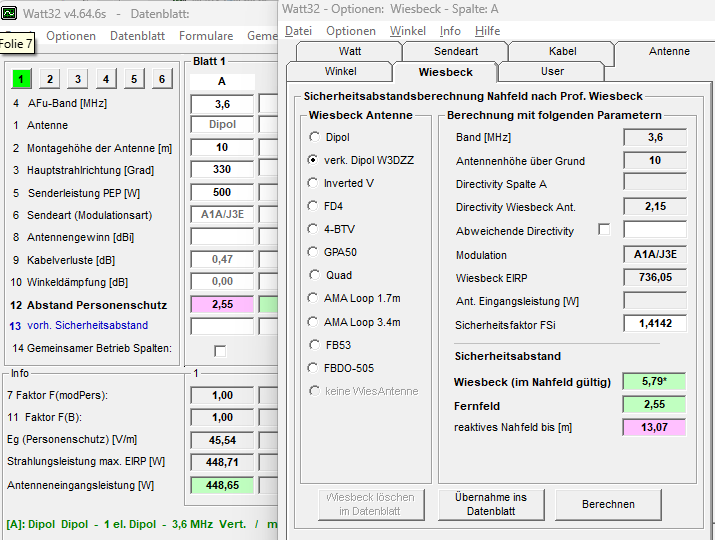
Task: Click AFu-Band field showing 3,6
Action: (x=222, y=104)
